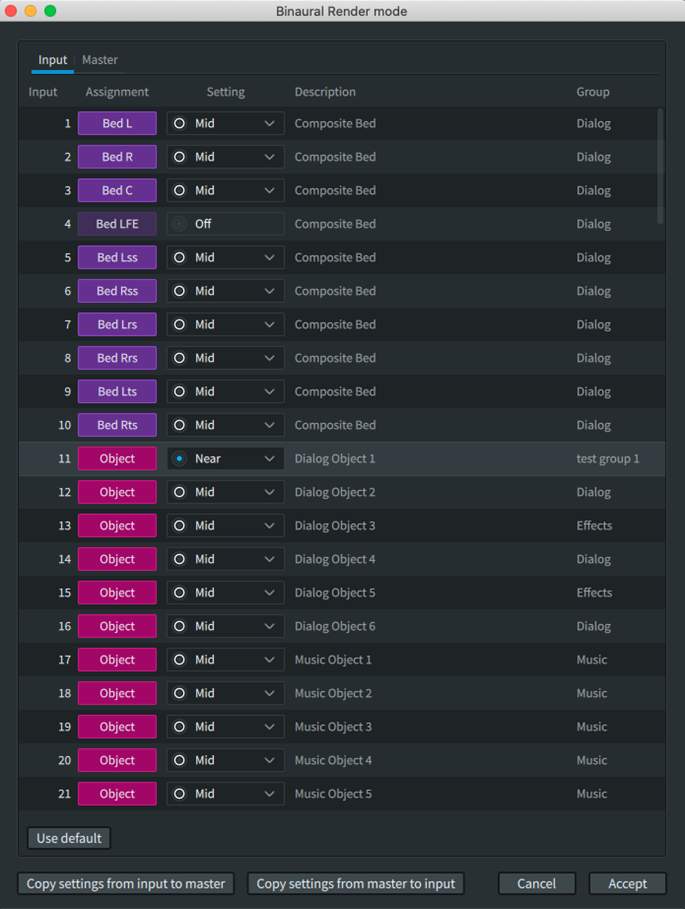
Task: Click the Bed L assignment tag
Action: point(117,124)
